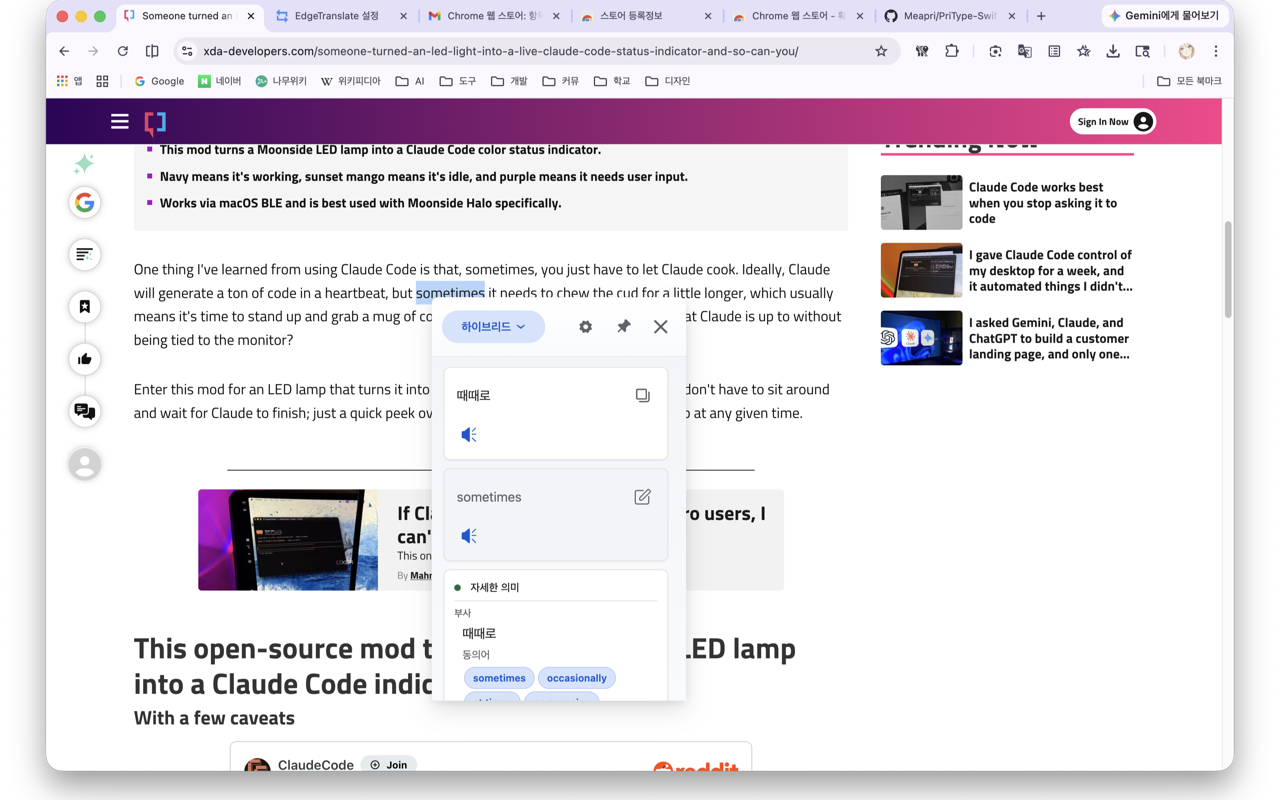This screenshot has width=1280, height=800.
Task: Play pronunciation of source word sometimes
Action: 468,536
